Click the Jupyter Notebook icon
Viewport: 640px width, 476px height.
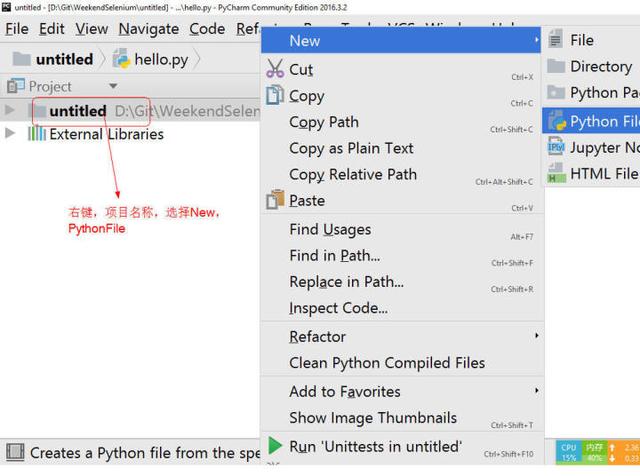point(556,147)
